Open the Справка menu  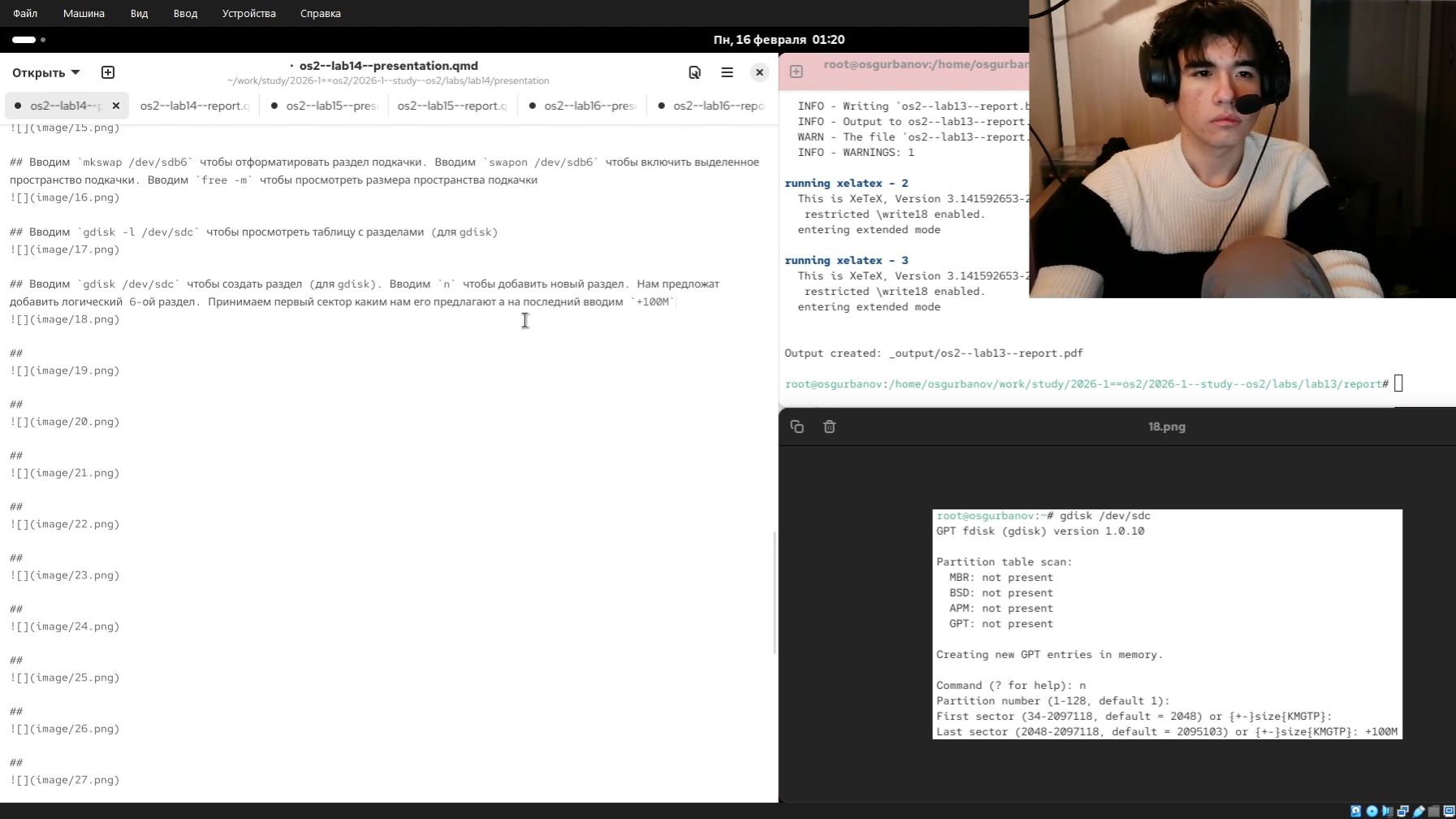320,13
